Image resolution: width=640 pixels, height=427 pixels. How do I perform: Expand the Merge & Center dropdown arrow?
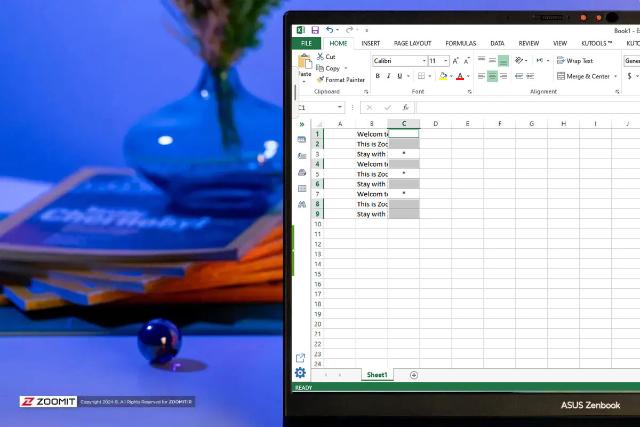click(x=616, y=76)
